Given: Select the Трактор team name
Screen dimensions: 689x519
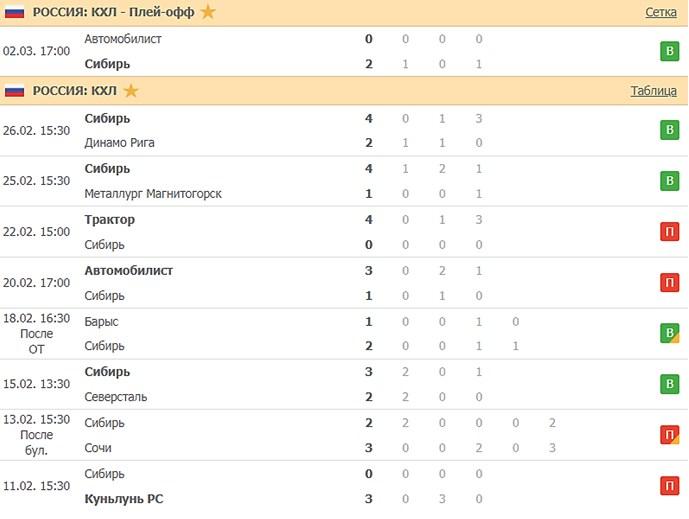Looking at the screenshot, I should [x=110, y=220].
